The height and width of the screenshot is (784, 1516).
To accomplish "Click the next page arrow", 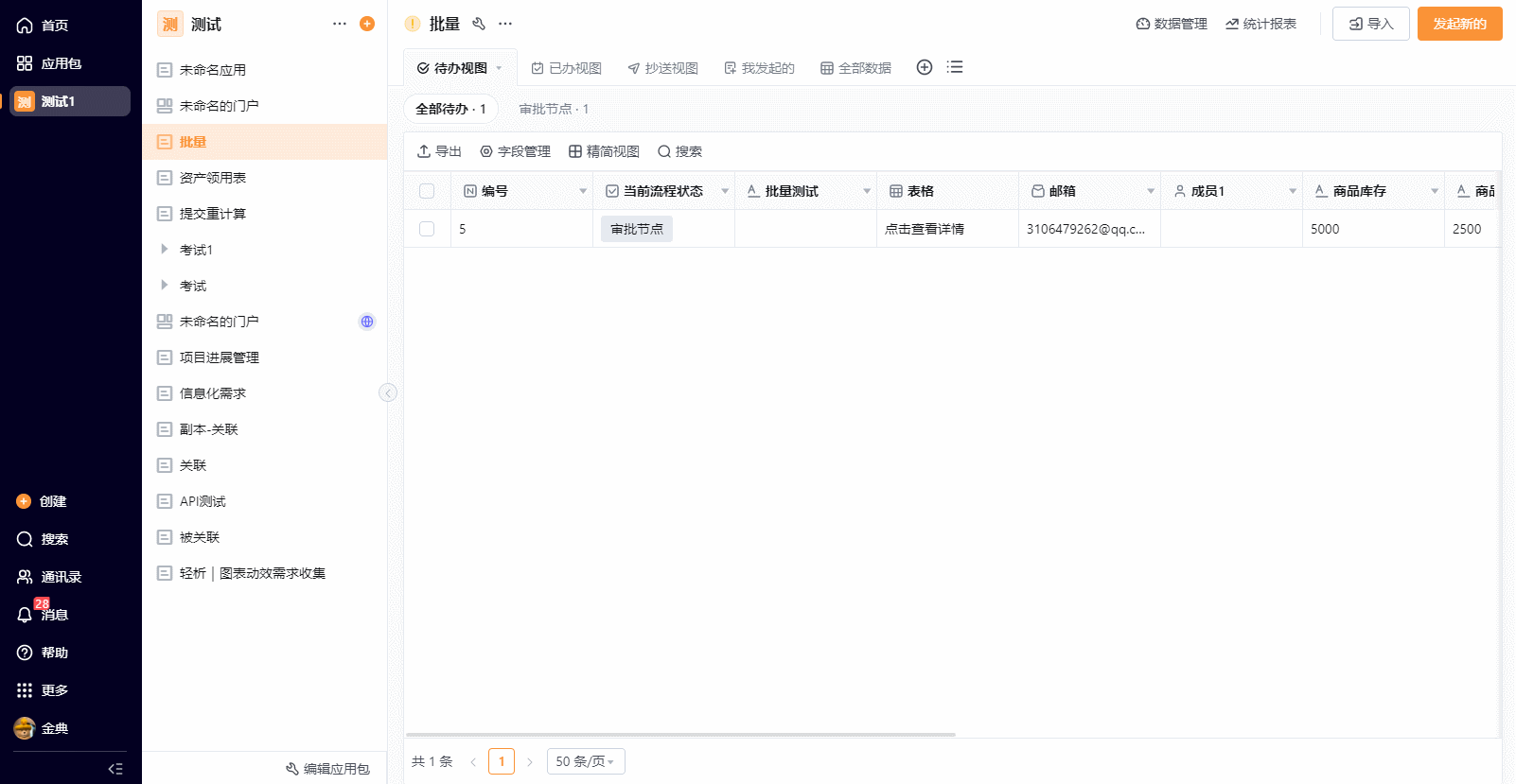I will (x=530, y=761).
